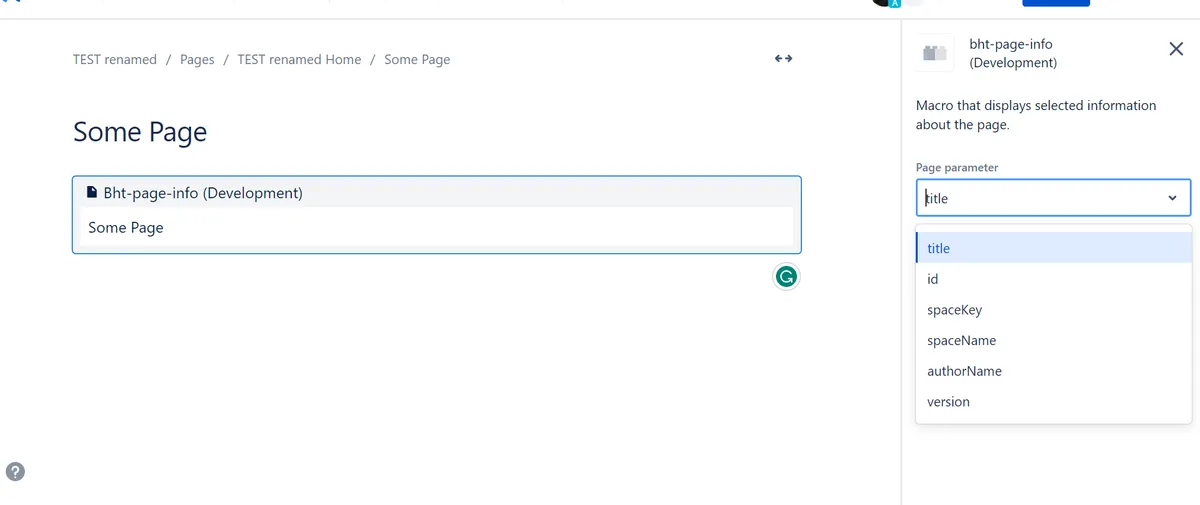Go to Pages breadcrumb link
The width and height of the screenshot is (1200, 505).
(197, 59)
